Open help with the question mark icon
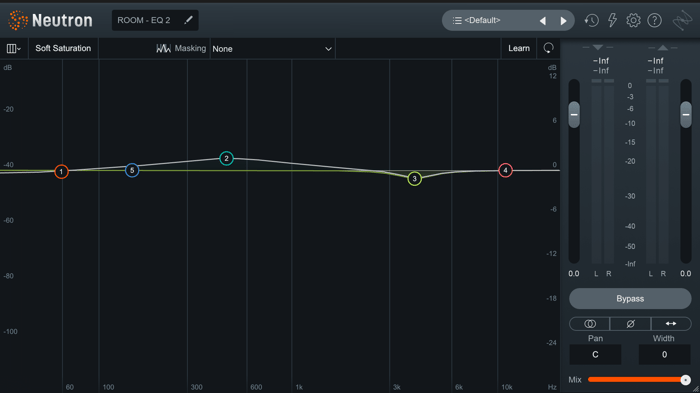The width and height of the screenshot is (700, 393). pyautogui.click(x=654, y=20)
